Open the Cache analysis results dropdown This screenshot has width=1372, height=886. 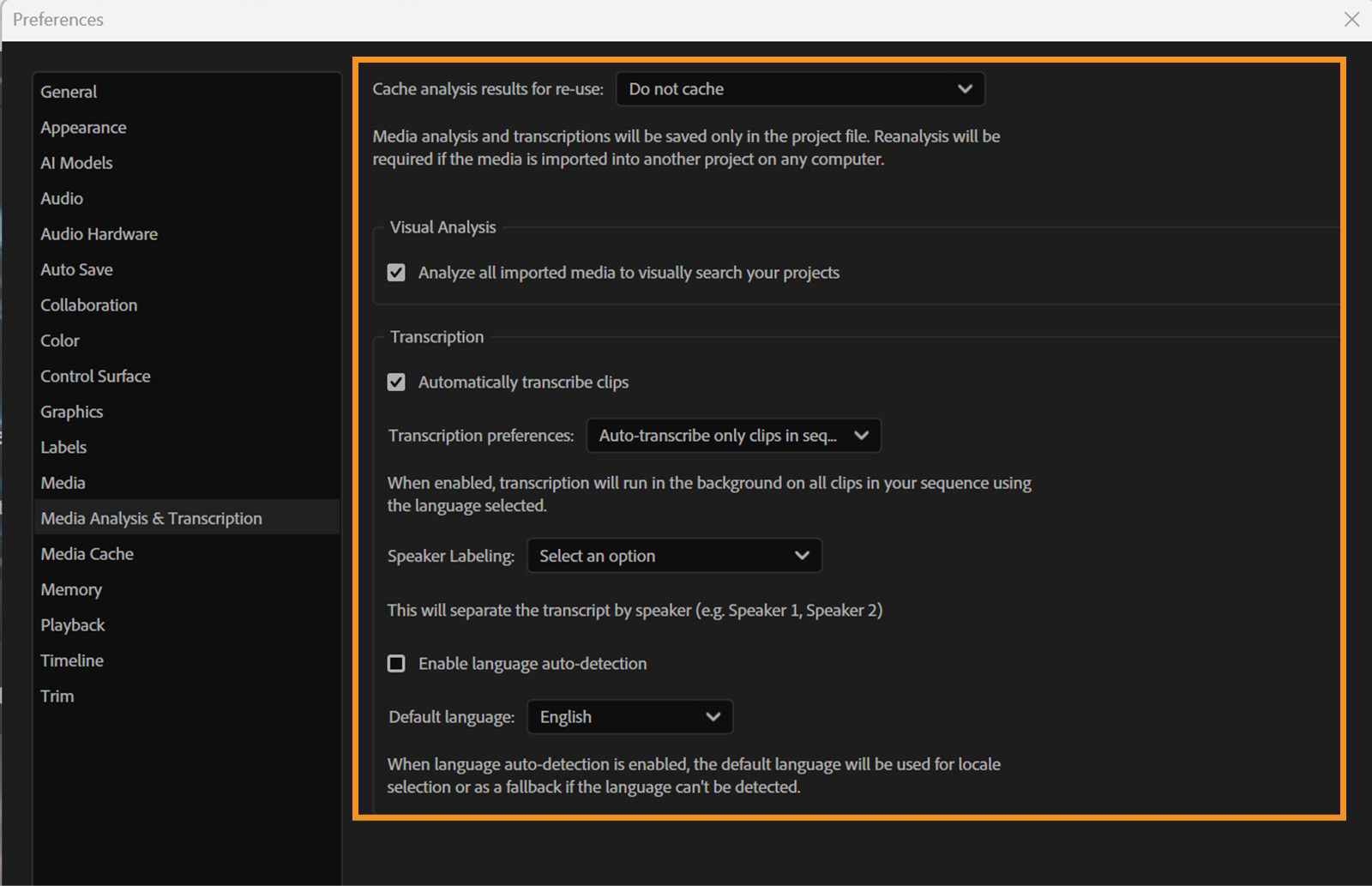(799, 88)
